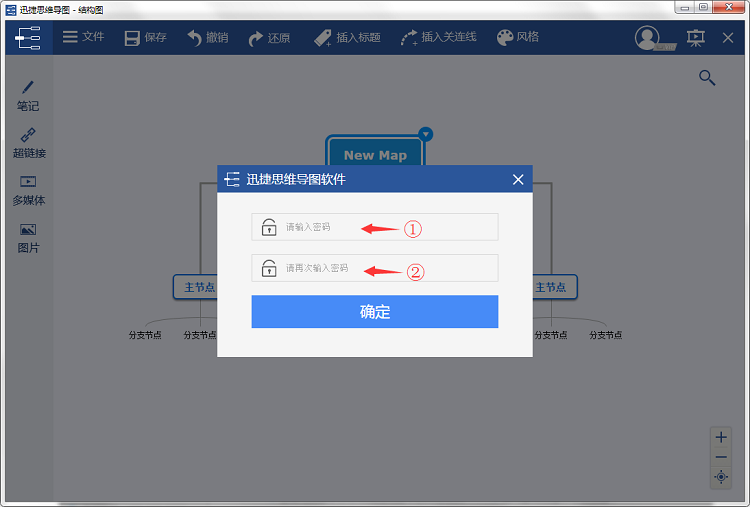750x507 pixels.
Task: Open the 超链接 hyperlink tool
Action: tap(29, 143)
